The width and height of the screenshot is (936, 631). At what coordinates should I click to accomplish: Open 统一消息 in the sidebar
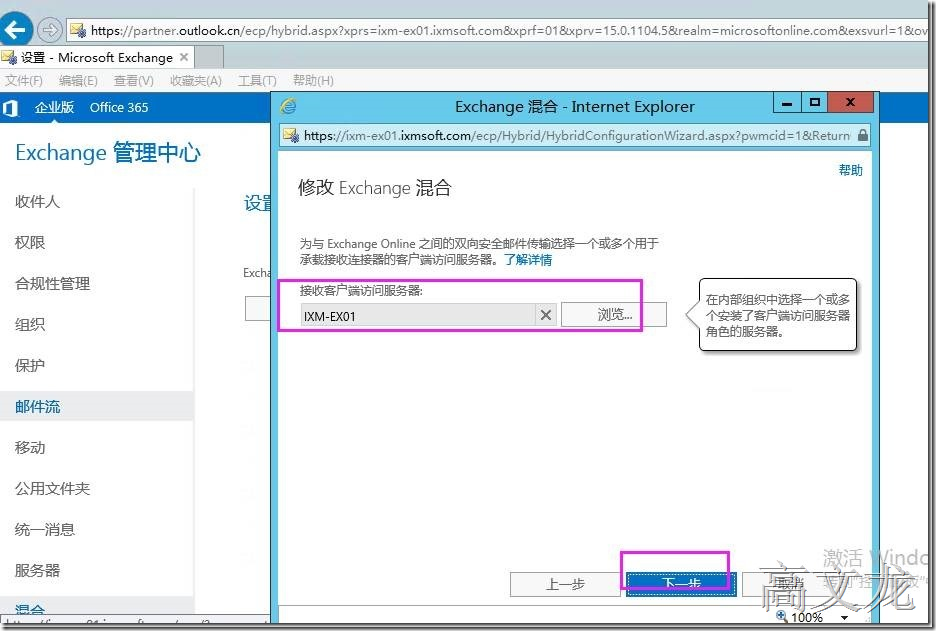click(x=45, y=530)
